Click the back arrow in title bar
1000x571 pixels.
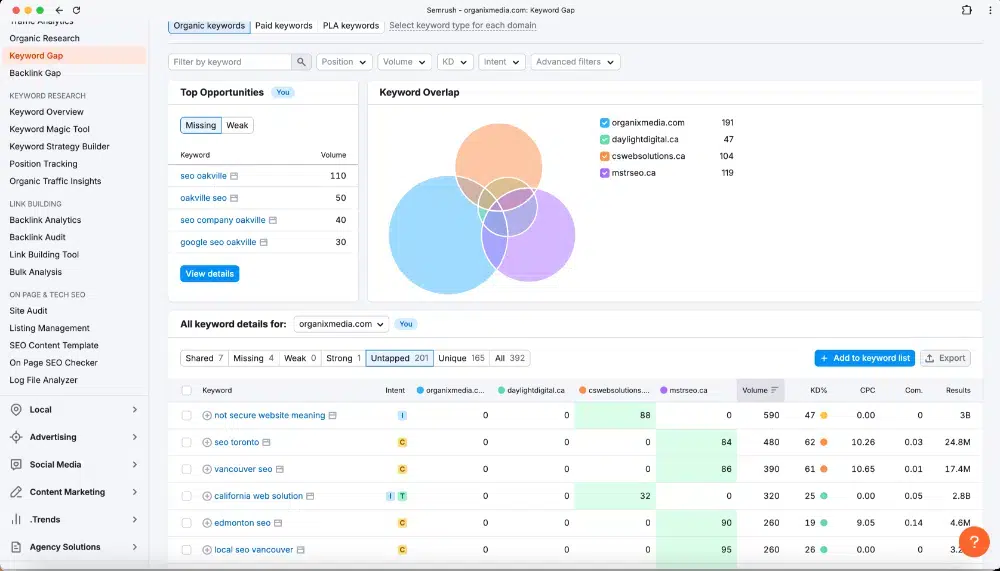[59, 10]
